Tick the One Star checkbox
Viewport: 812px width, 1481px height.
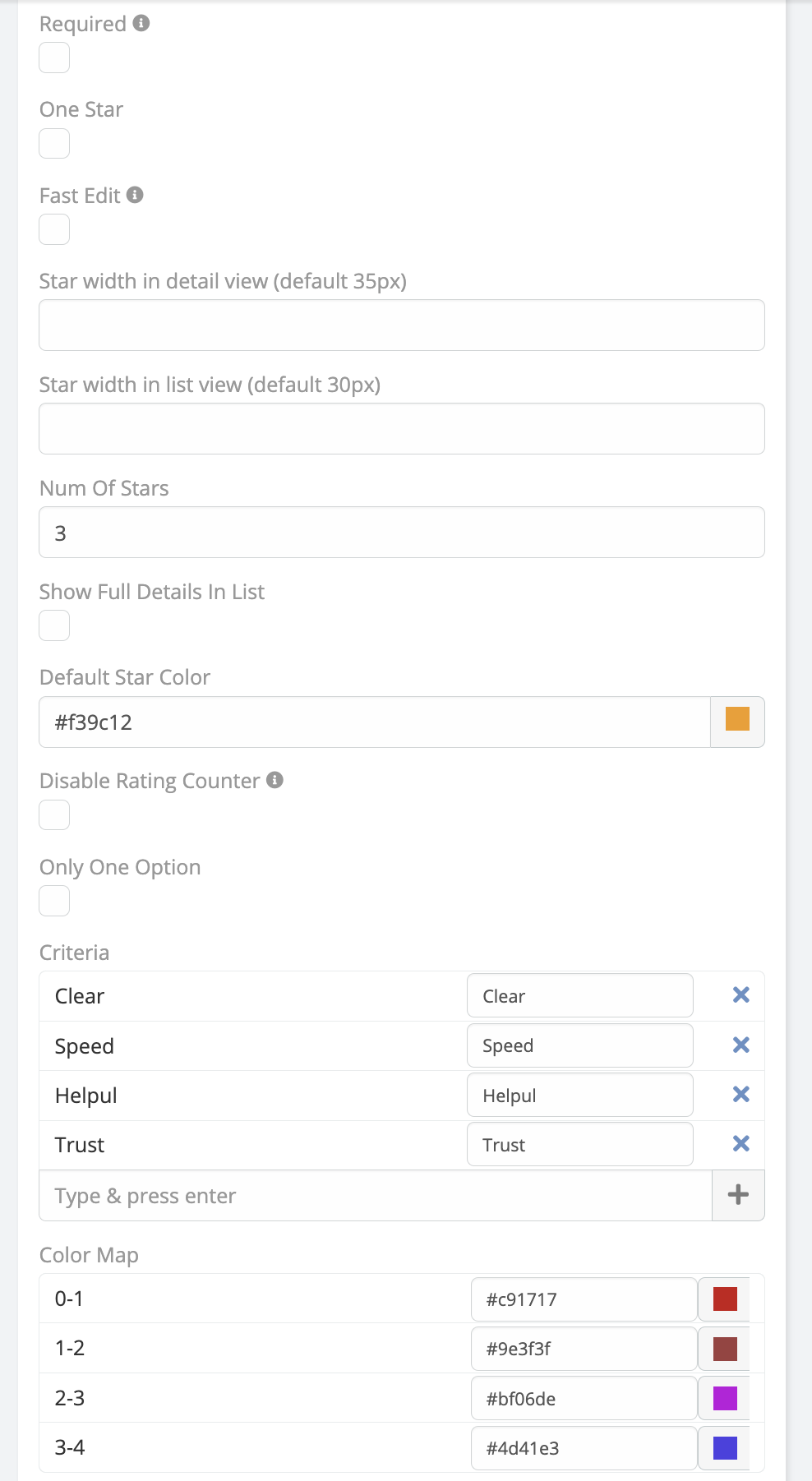click(54, 143)
